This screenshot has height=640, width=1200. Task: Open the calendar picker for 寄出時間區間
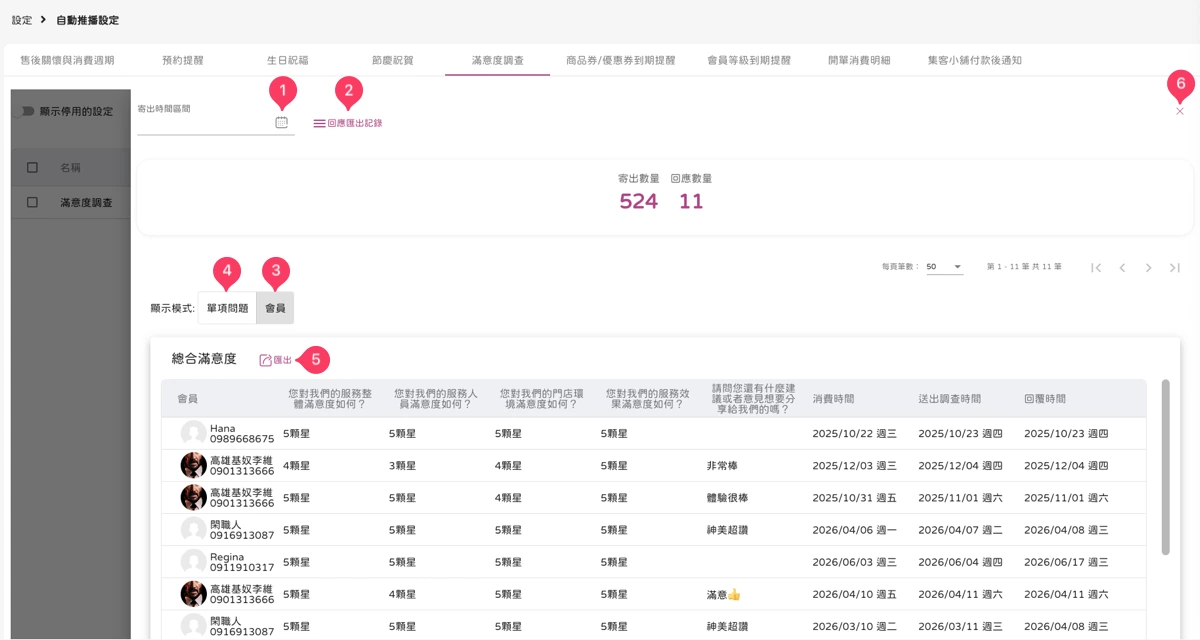[281, 123]
